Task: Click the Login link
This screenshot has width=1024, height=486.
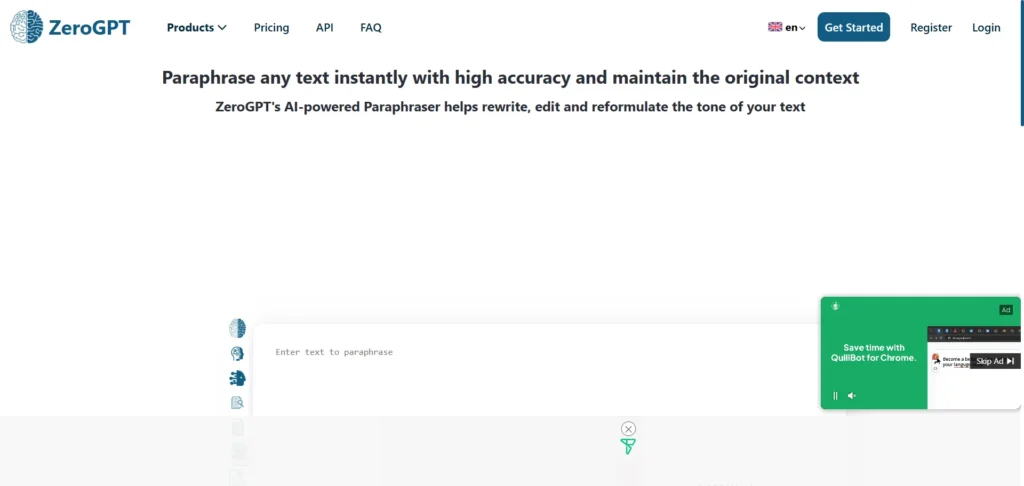Action: pyautogui.click(x=986, y=28)
